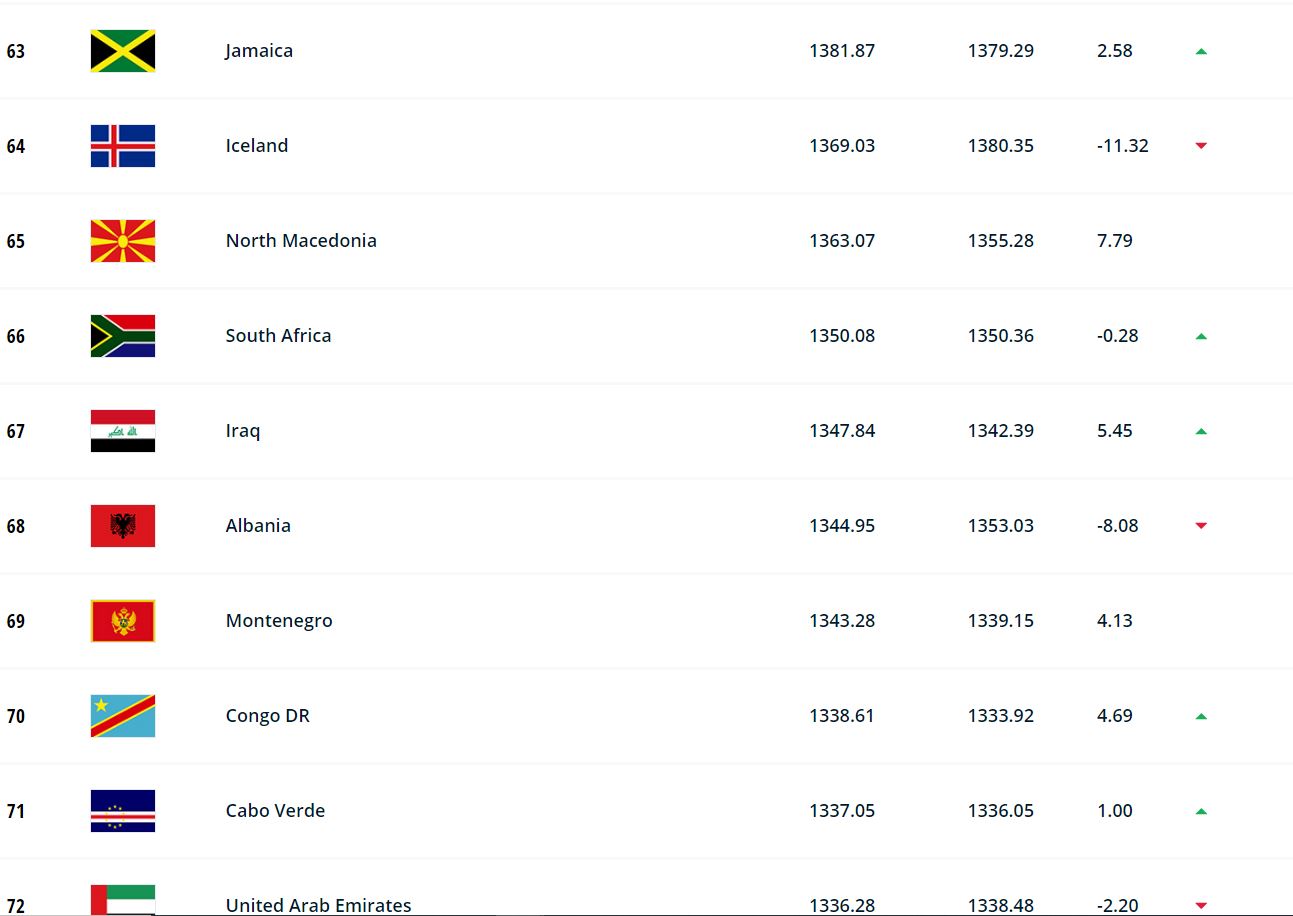Open the Iraq flag image
The height and width of the screenshot is (916, 1293).
[x=123, y=431]
